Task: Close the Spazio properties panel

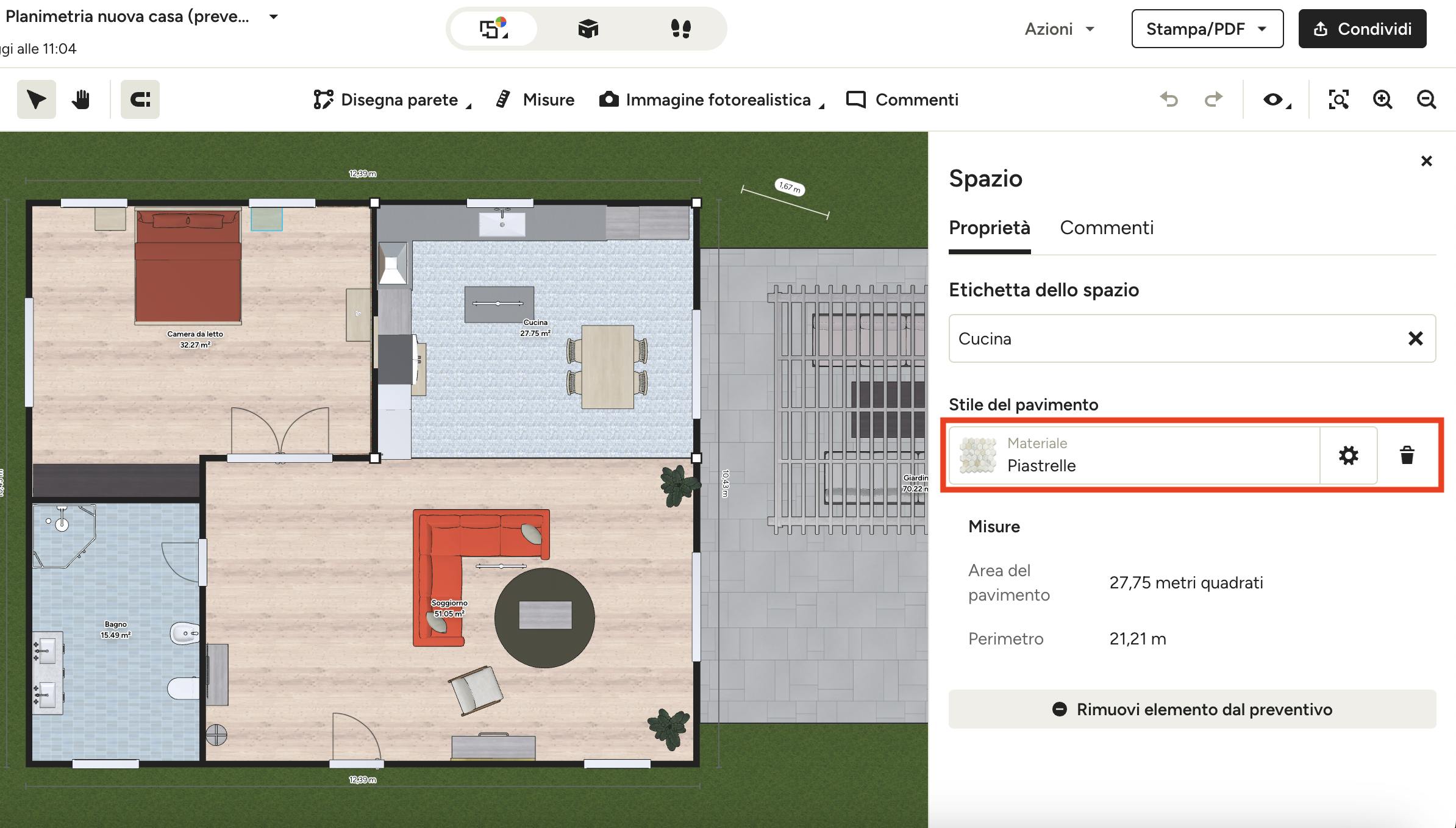Action: 1426,161
